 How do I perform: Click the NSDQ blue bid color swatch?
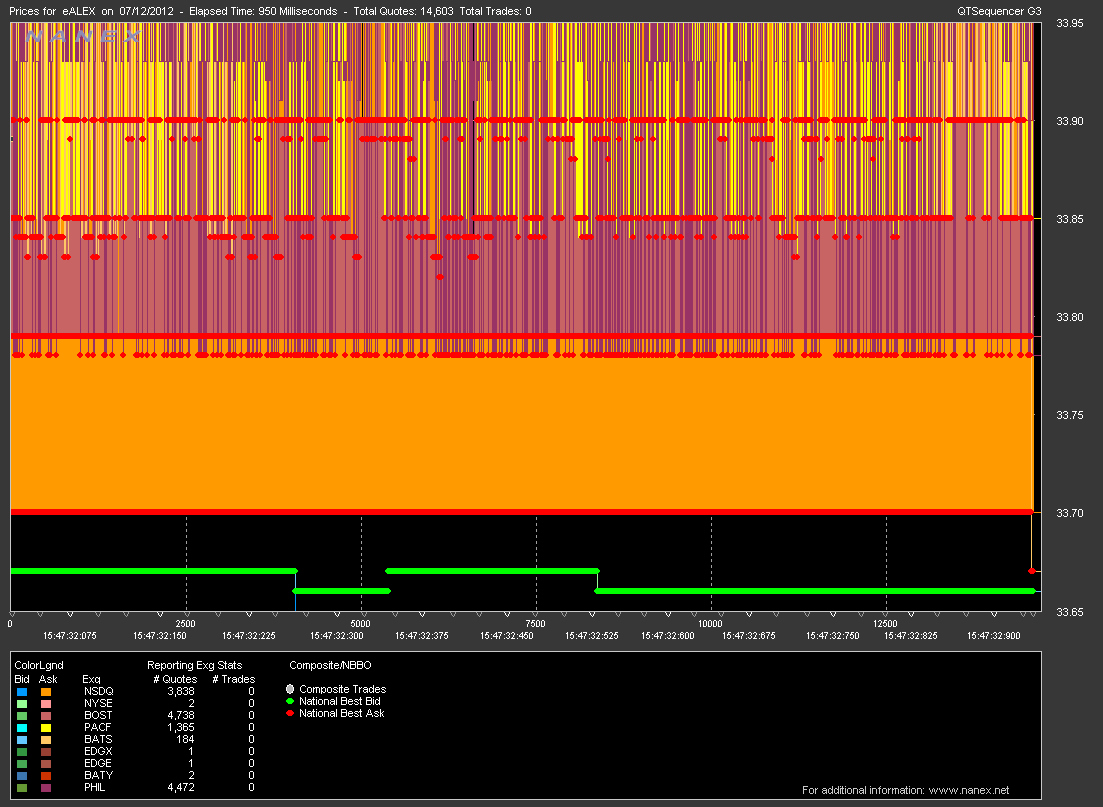pyautogui.click(x=22, y=692)
